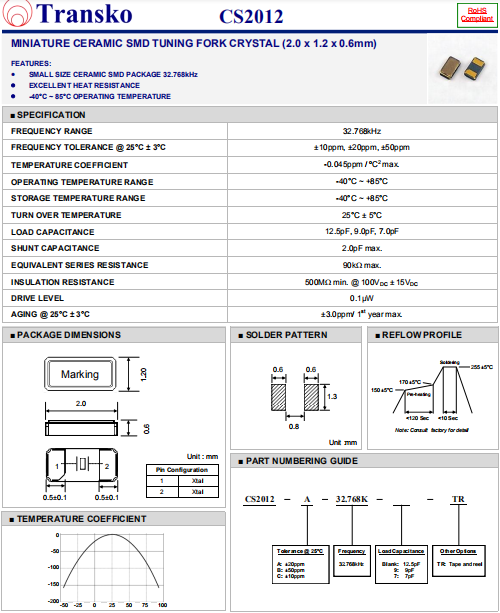
Task: Click the CS2012 part number title
Action: click(251, 16)
